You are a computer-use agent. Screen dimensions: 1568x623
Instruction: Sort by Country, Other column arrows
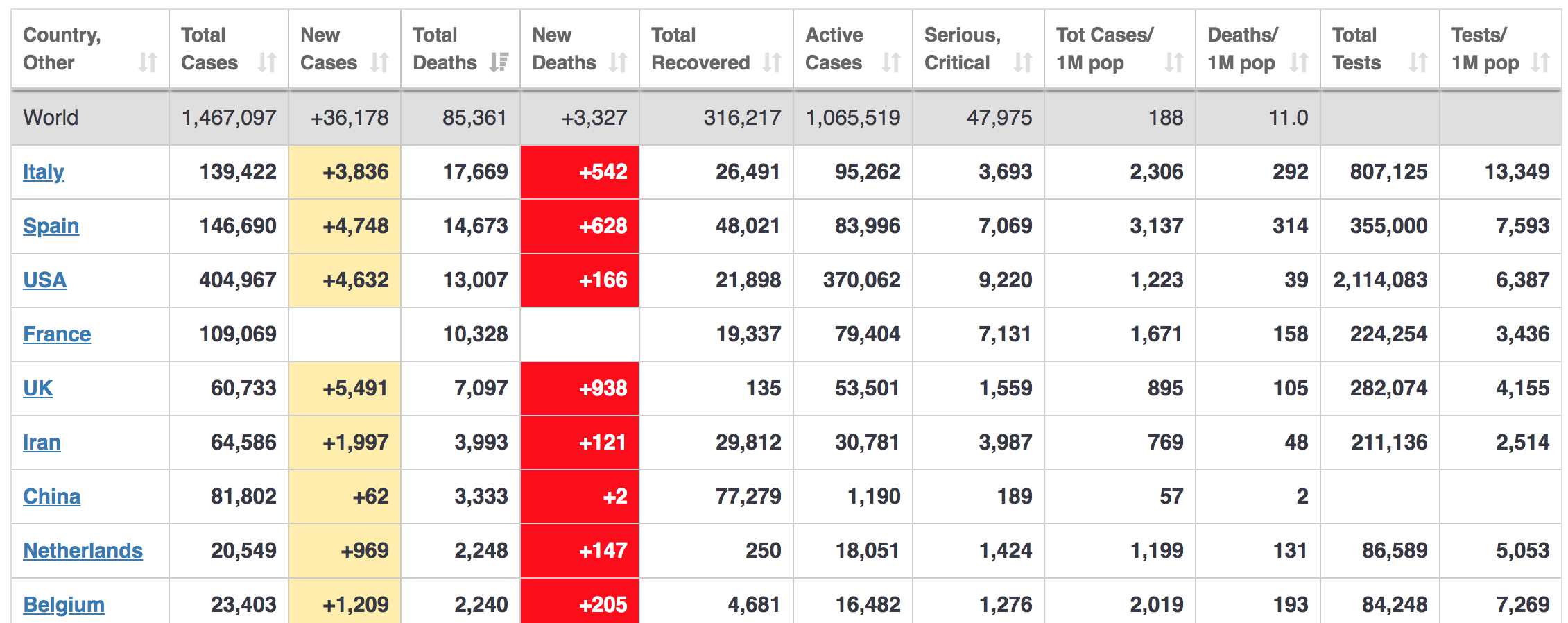(148, 62)
